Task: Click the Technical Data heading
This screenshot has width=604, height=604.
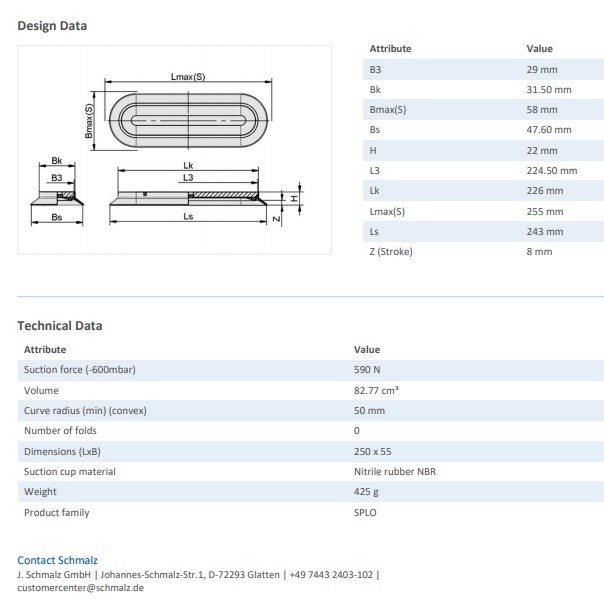Action: 60,325
